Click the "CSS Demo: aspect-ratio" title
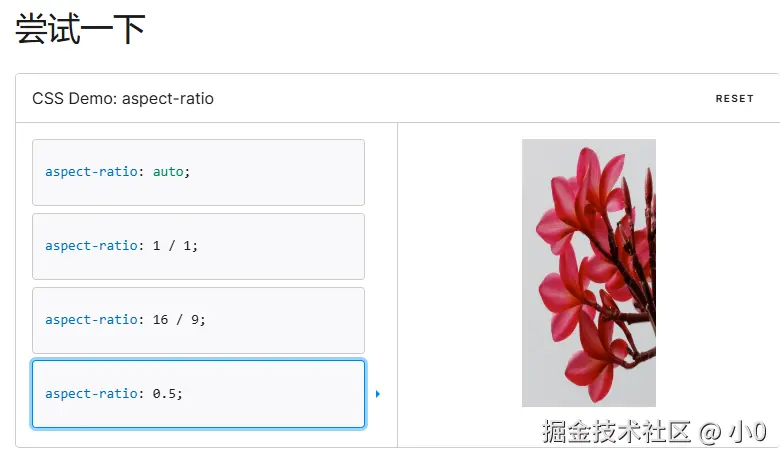Viewport: 782px width, 461px height. click(123, 99)
